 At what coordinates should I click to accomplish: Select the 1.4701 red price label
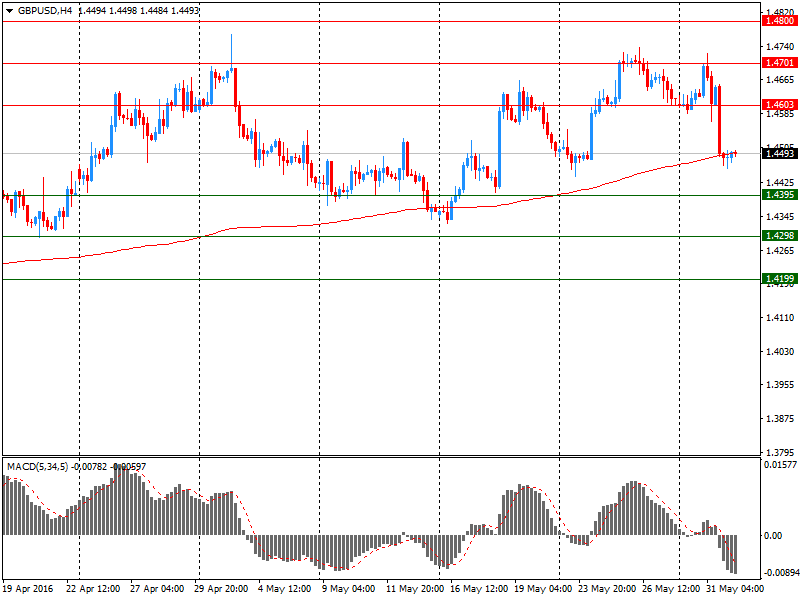pyautogui.click(x=780, y=63)
